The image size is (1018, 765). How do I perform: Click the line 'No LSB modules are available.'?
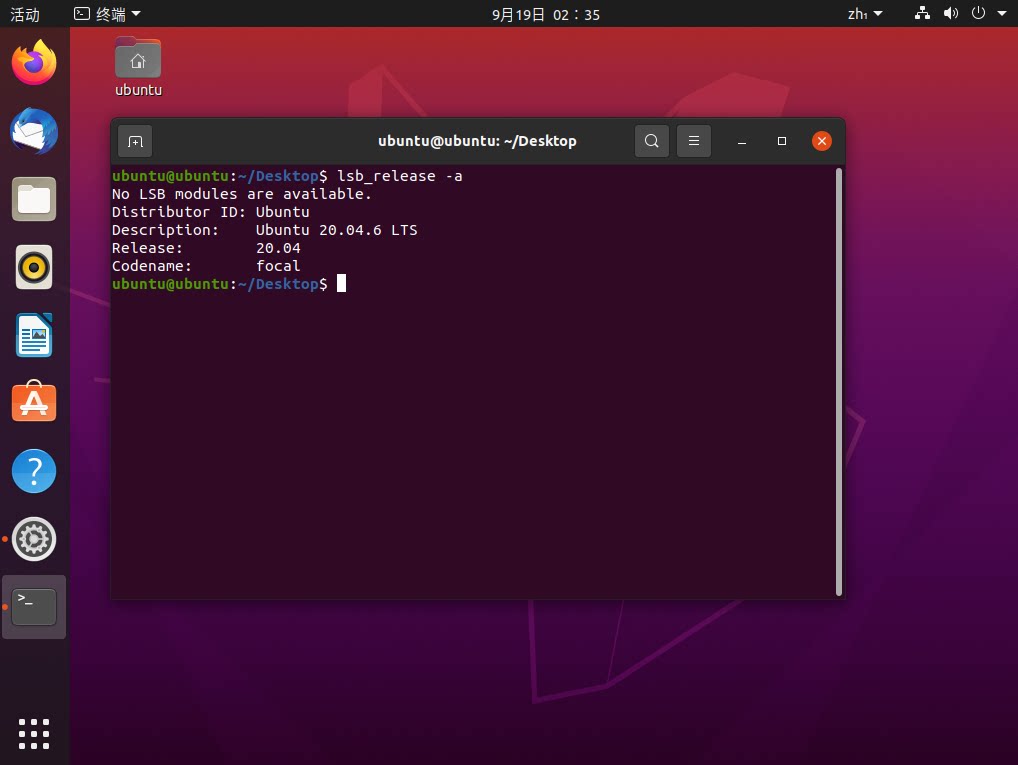pos(242,194)
